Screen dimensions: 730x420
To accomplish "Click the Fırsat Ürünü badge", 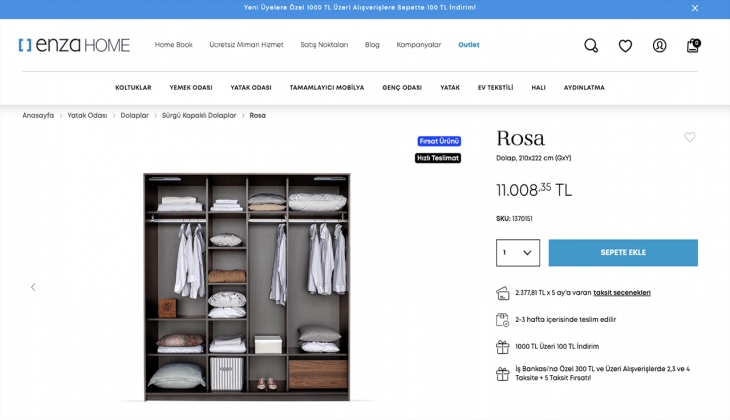I will 438,141.
